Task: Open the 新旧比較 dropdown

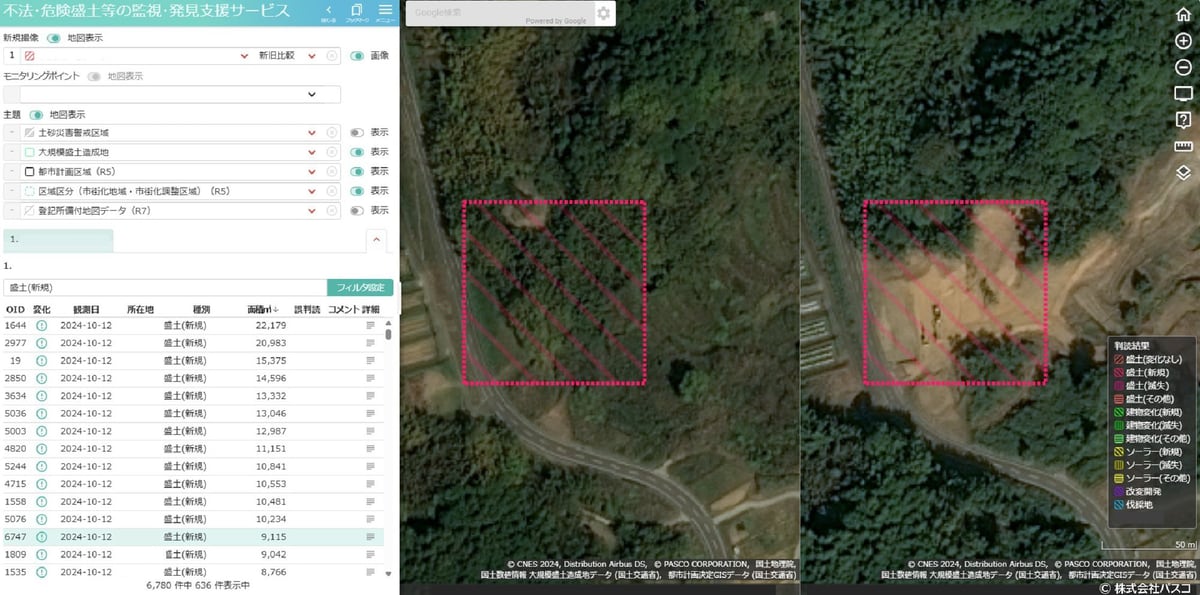Action: 290,56
